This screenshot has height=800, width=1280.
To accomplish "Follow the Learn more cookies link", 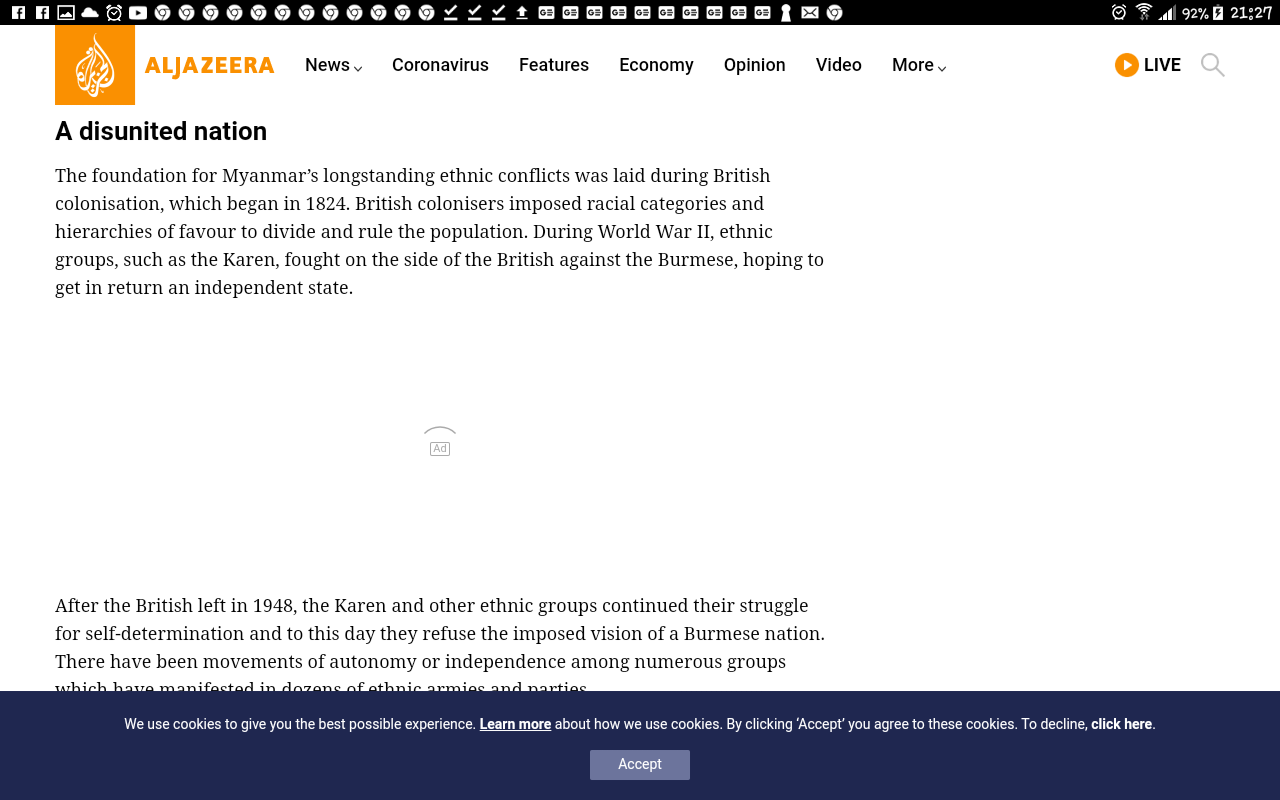I will 515,724.
